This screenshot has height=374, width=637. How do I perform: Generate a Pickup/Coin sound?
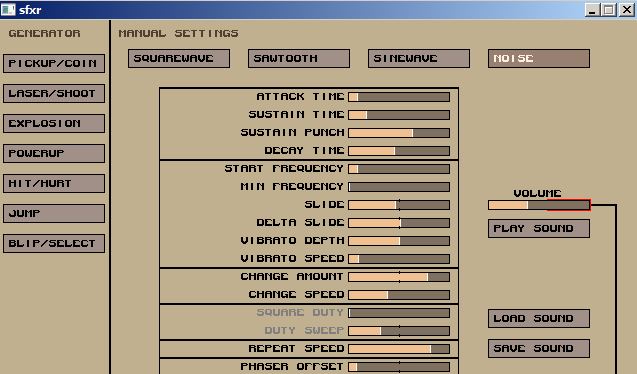point(54,63)
